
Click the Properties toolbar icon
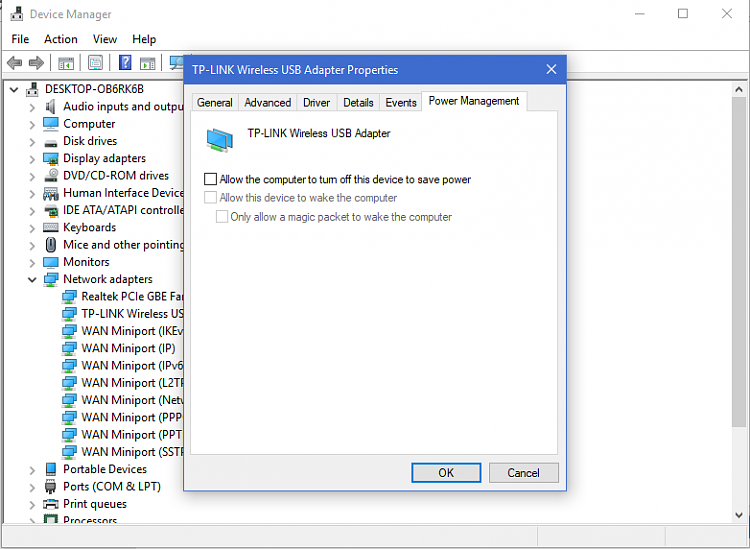95,63
